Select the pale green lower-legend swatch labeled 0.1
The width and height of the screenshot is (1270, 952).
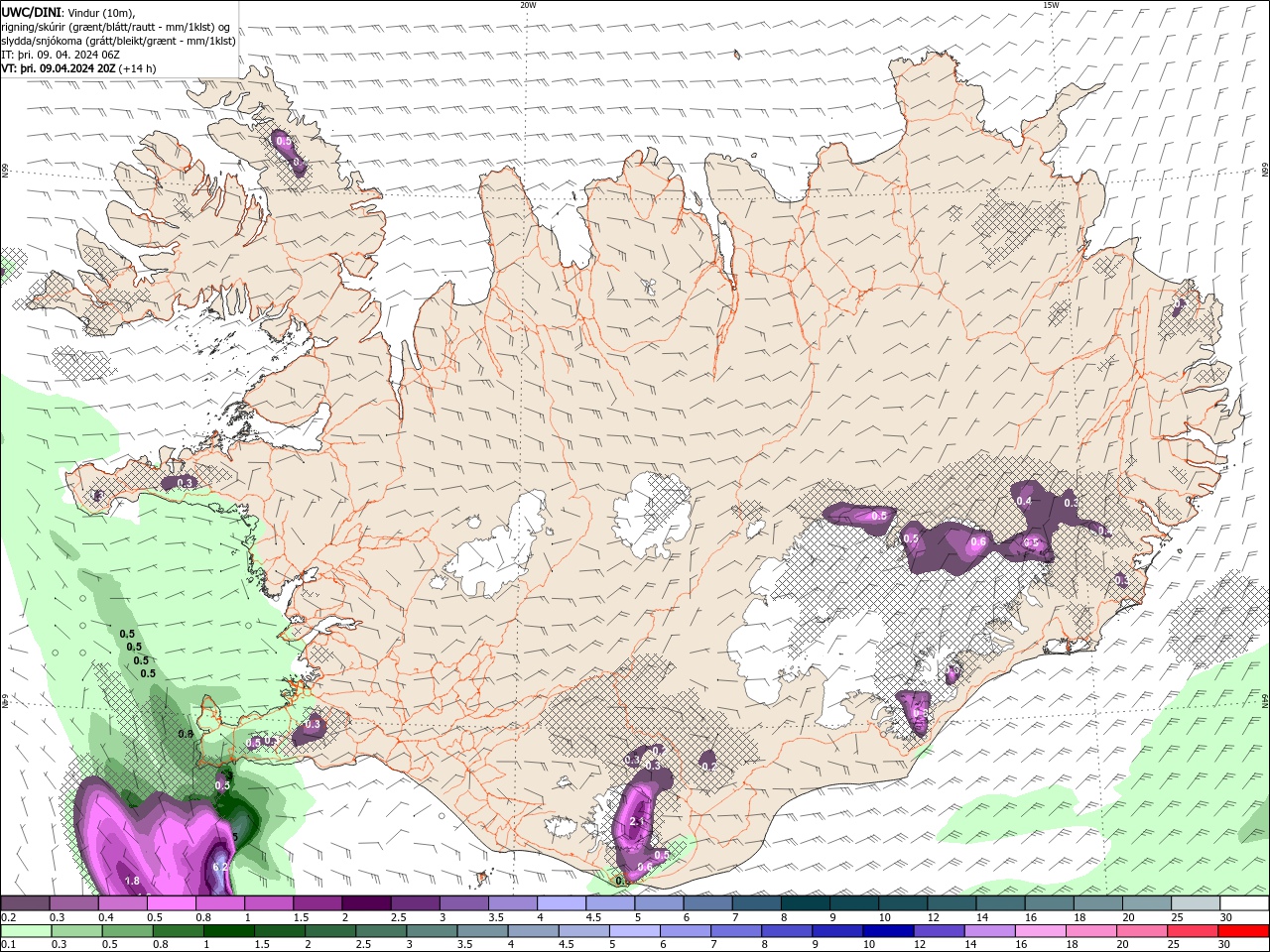[x=25, y=931]
